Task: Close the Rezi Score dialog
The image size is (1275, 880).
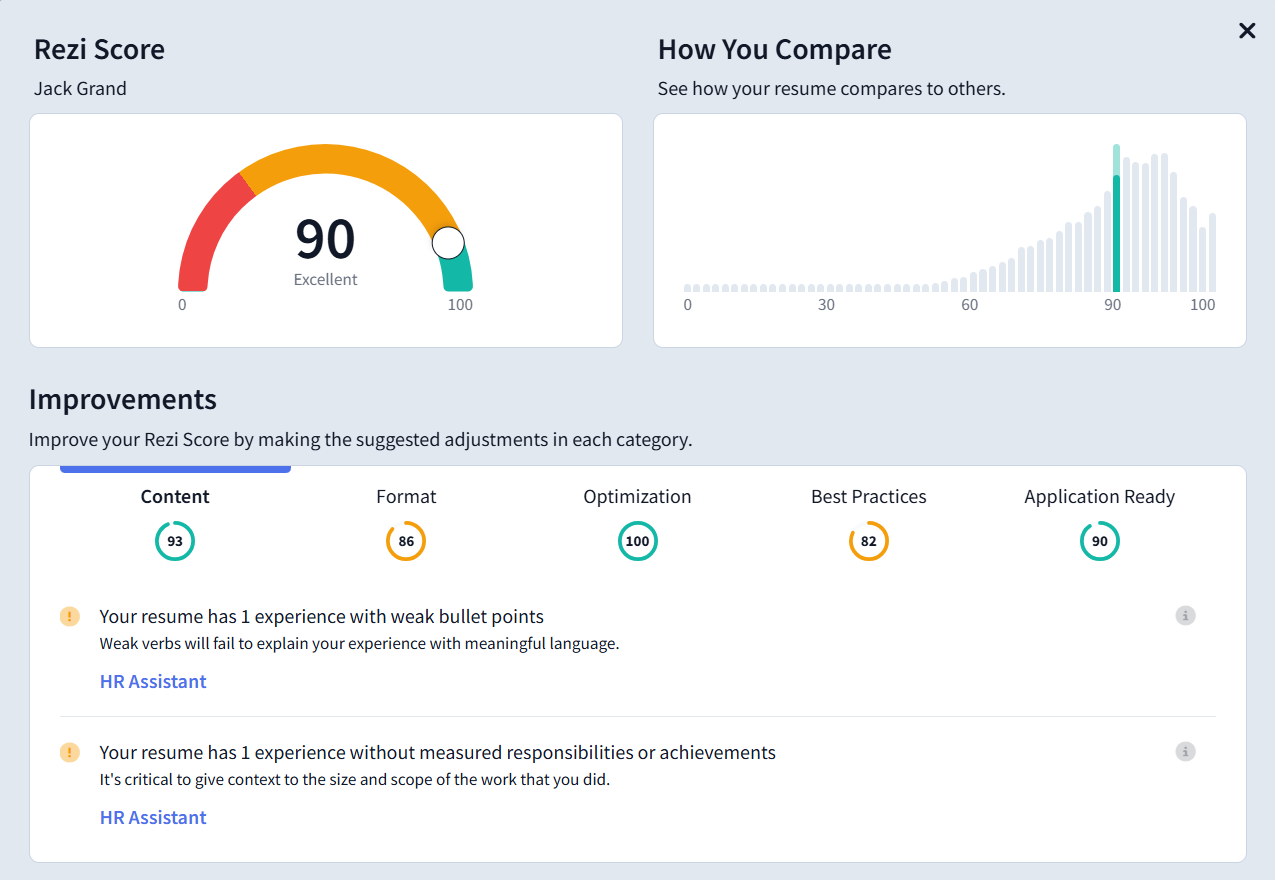Action: point(1247,31)
